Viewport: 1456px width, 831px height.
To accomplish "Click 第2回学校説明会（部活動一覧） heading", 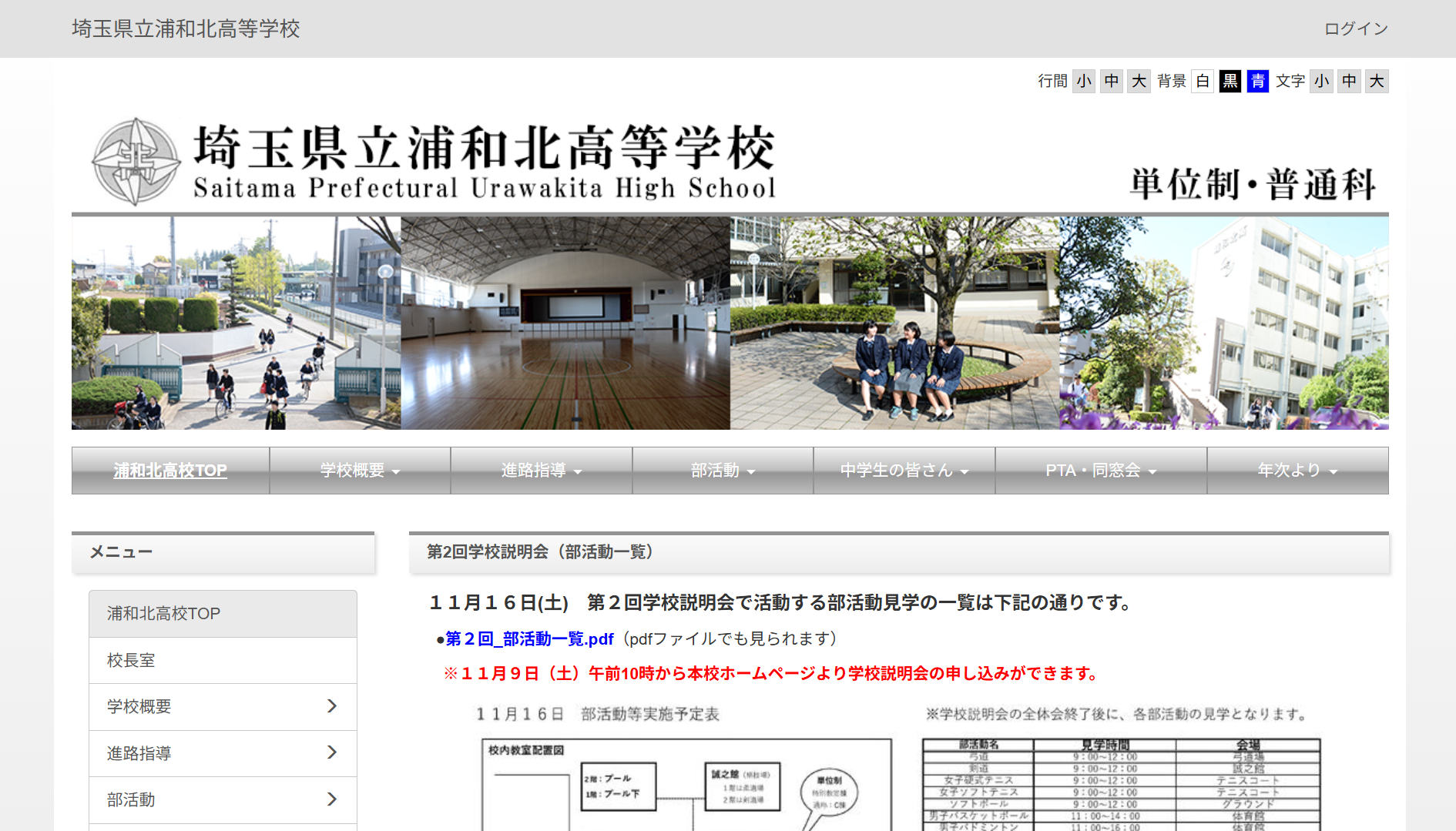I will coord(540,552).
